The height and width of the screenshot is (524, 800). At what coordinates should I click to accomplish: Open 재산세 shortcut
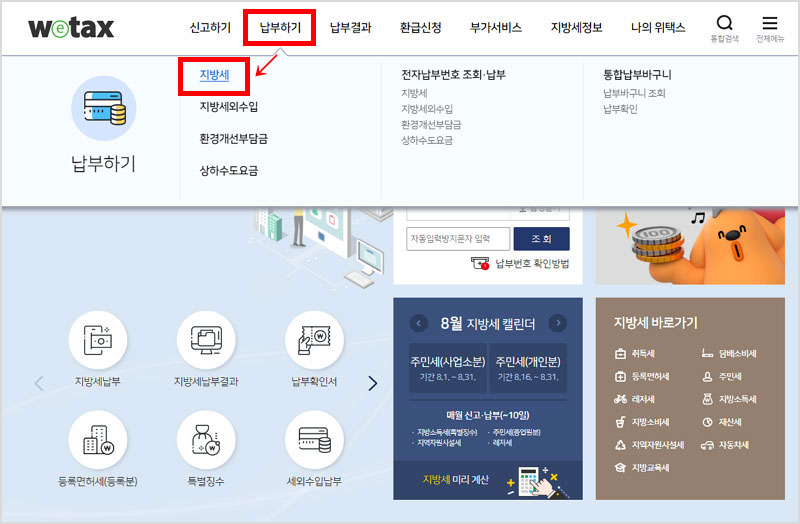point(721,422)
